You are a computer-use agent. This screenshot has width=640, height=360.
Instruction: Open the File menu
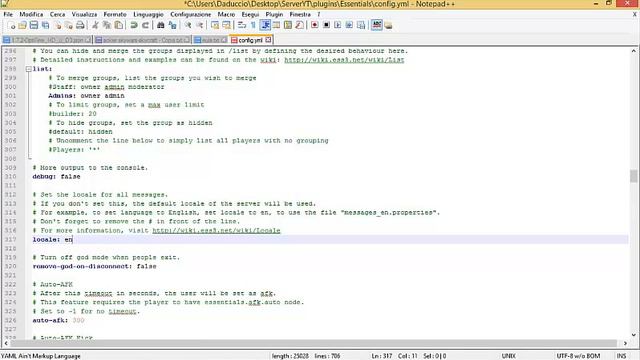point(8,14)
